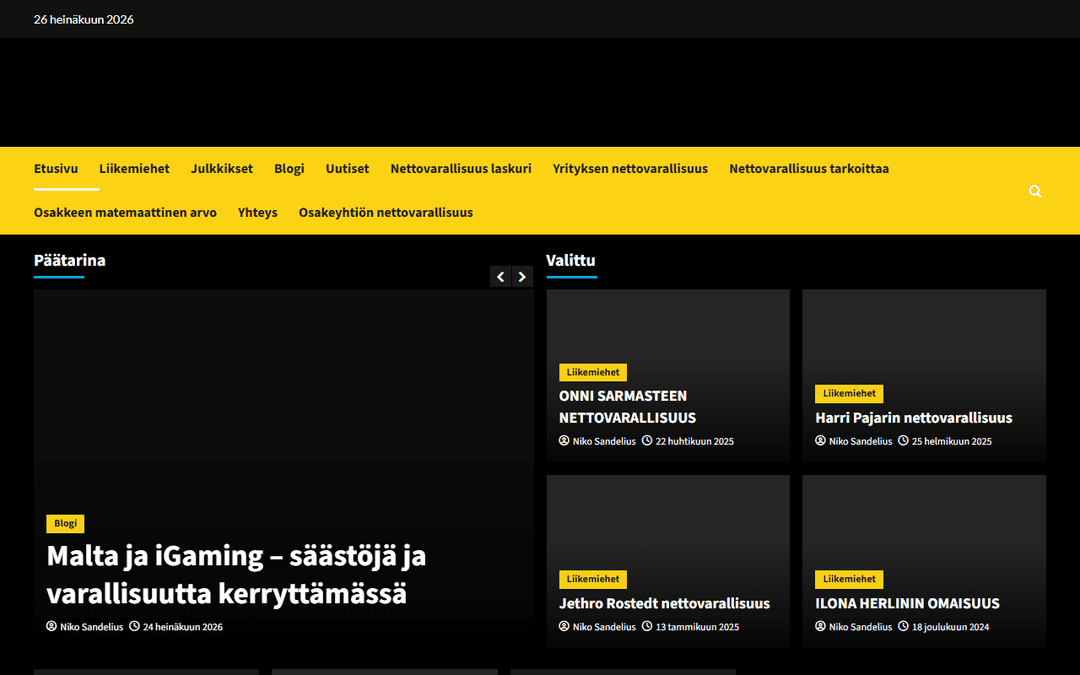Screen dimensions: 1080x675
Task: Click the date 22 huhtikuun 2025
Action: (x=695, y=442)
